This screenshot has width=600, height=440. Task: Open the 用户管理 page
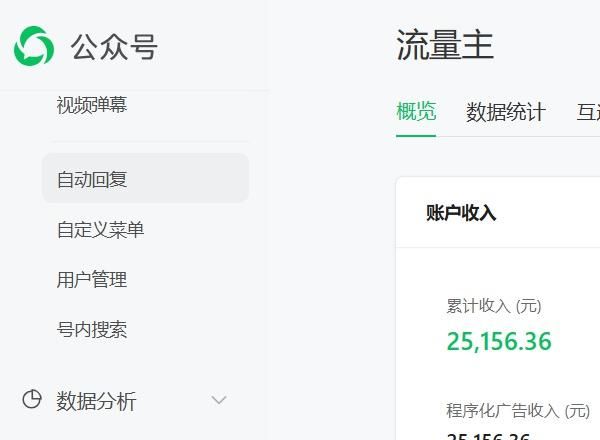click(x=92, y=280)
